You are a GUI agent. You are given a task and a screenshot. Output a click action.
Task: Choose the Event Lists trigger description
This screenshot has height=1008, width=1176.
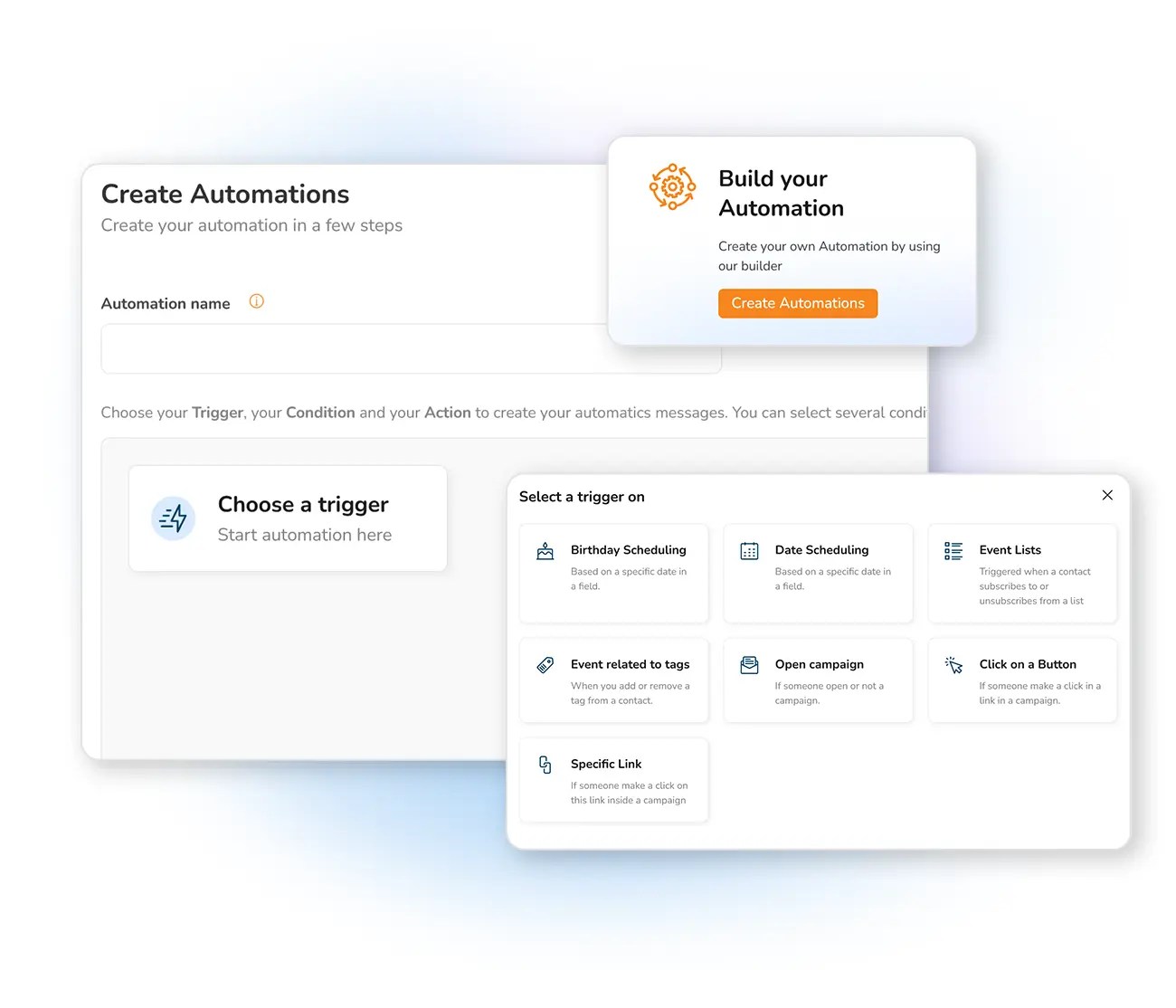click(1035, 586)
